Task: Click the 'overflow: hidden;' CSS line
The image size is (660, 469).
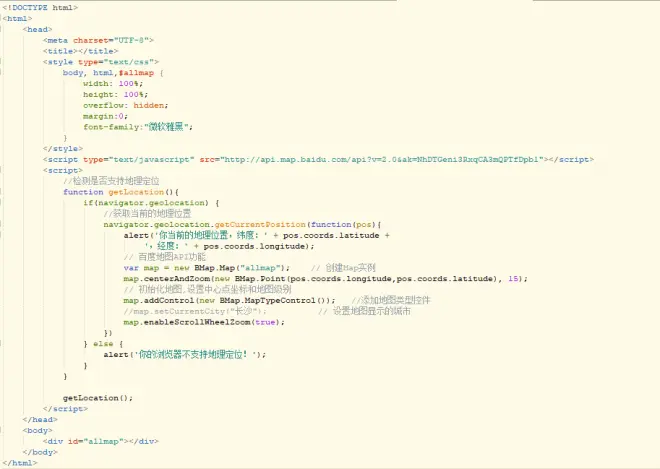Action: (125, 105)
